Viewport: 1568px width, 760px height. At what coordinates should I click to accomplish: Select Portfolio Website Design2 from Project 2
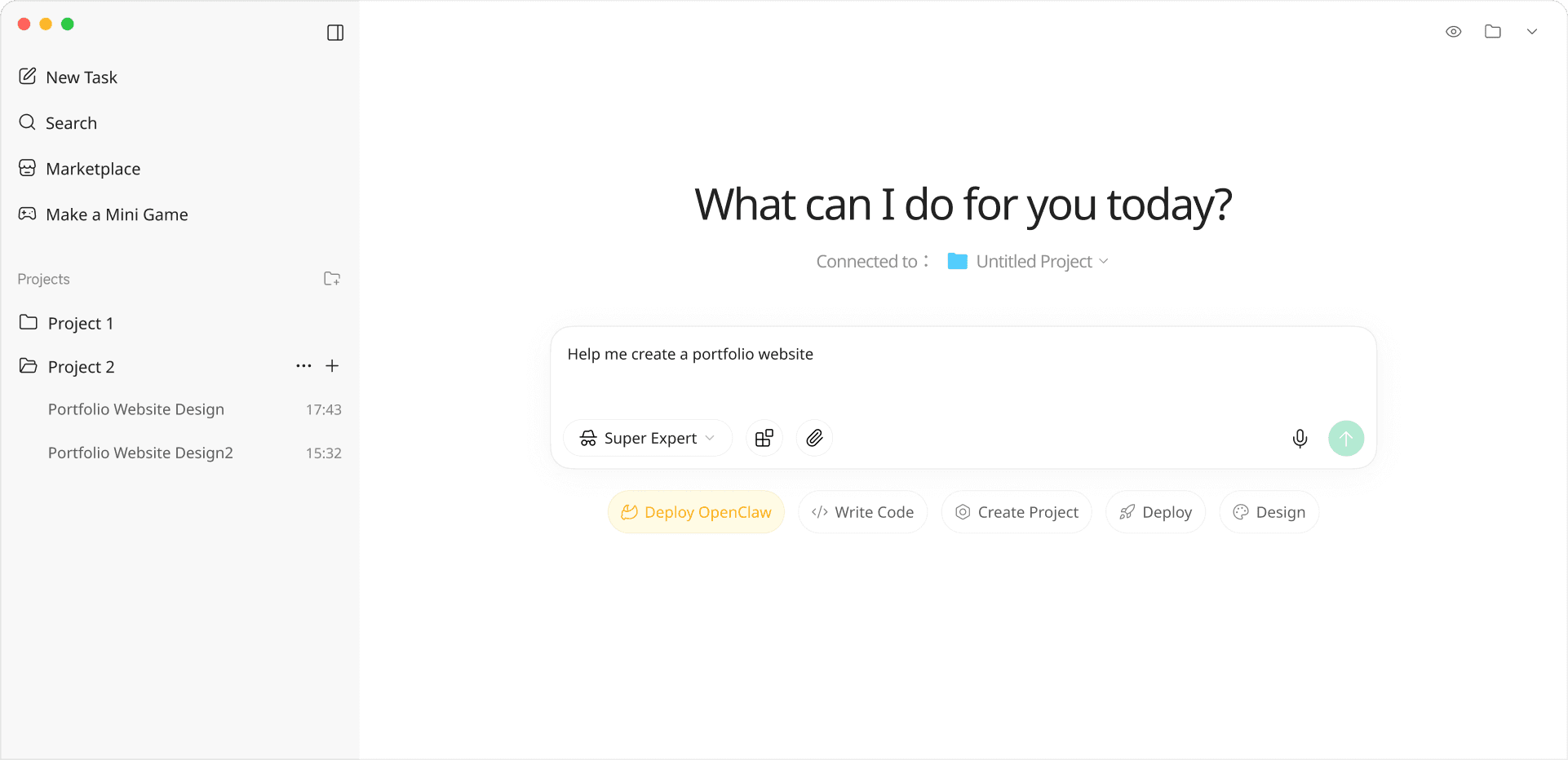pyautogui.click(x=140, y=453)
